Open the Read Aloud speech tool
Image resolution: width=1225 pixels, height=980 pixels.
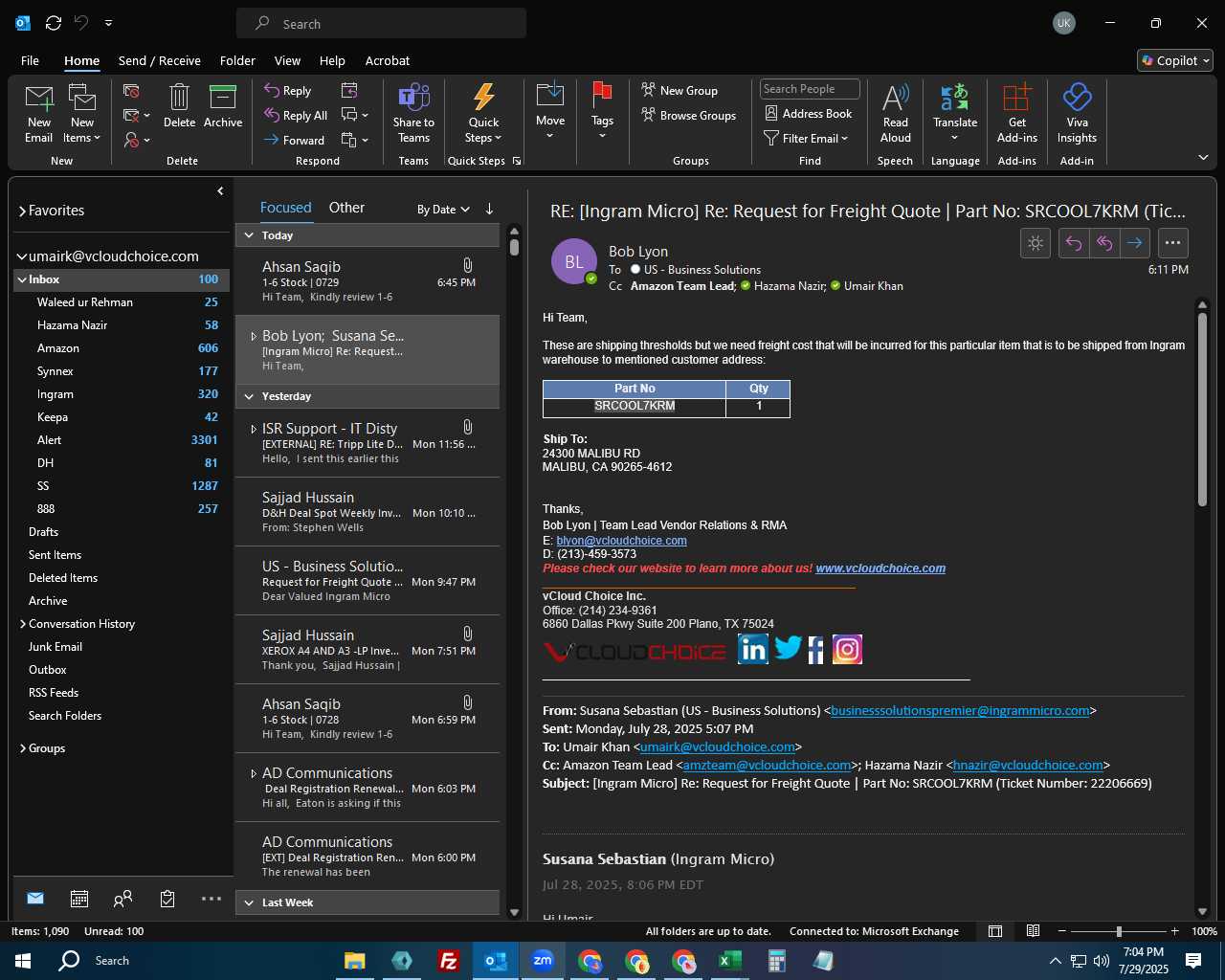click(896, 113)
